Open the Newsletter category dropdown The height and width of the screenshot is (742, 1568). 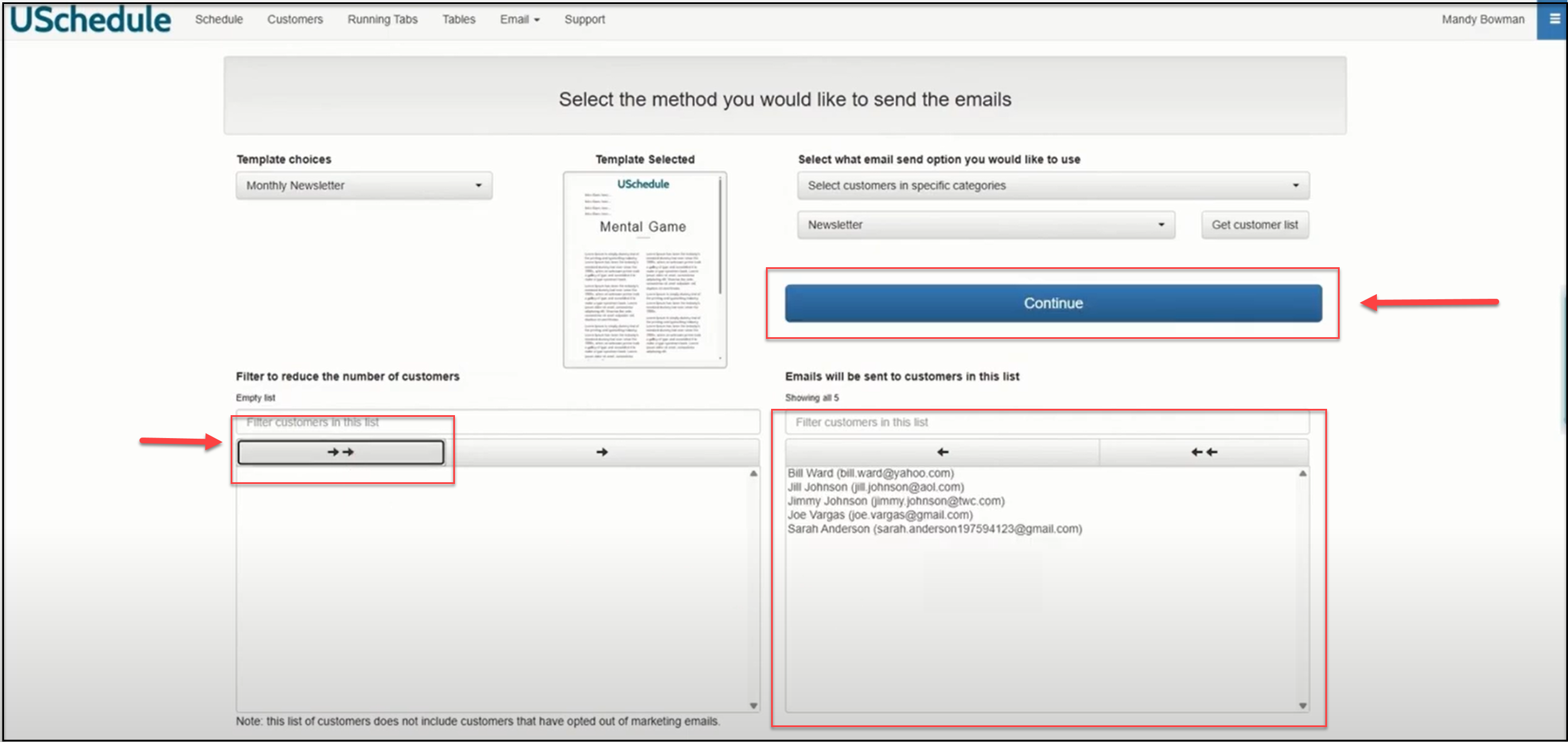985,225
